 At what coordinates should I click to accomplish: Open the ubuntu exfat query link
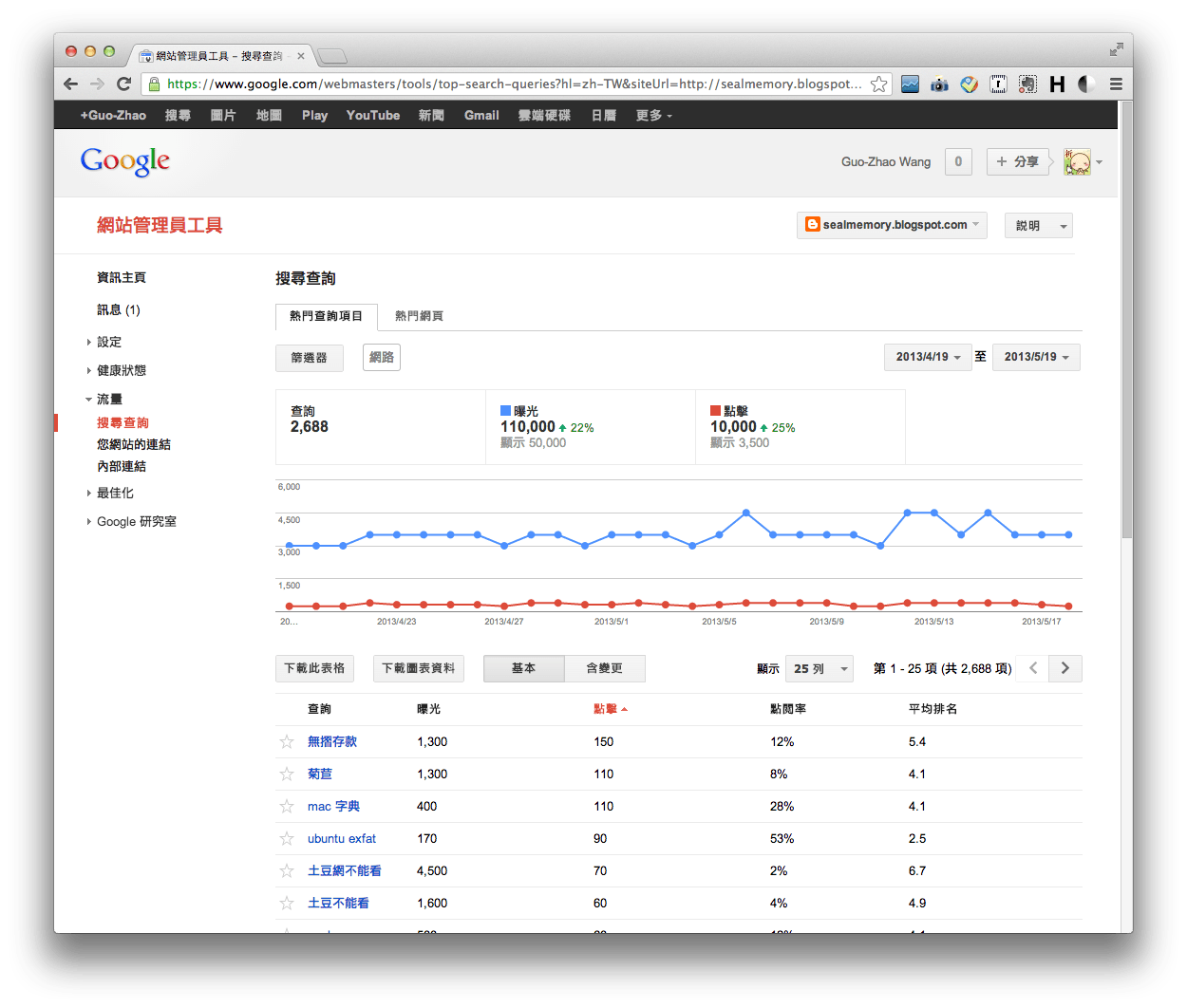coord(341,838)
